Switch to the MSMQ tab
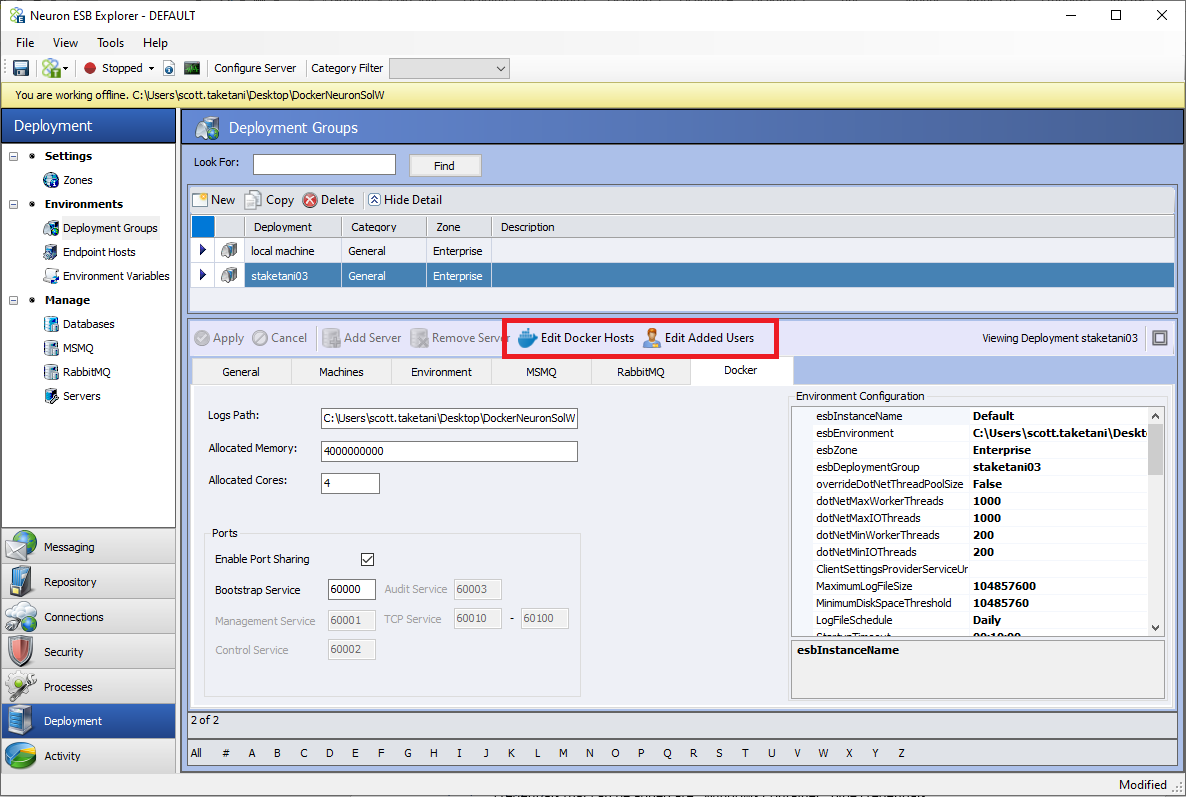The width and height of the screenshot is (1186, 797). (541, 372)
